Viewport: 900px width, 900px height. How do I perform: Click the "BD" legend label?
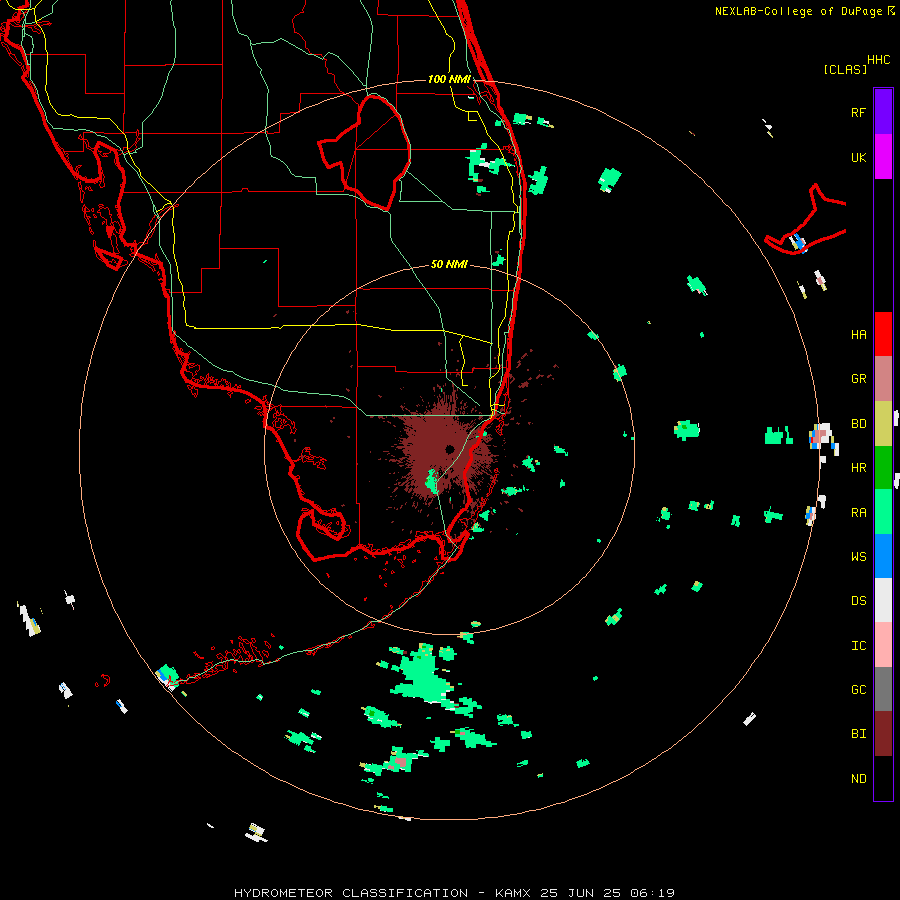(x=858, y=424)
